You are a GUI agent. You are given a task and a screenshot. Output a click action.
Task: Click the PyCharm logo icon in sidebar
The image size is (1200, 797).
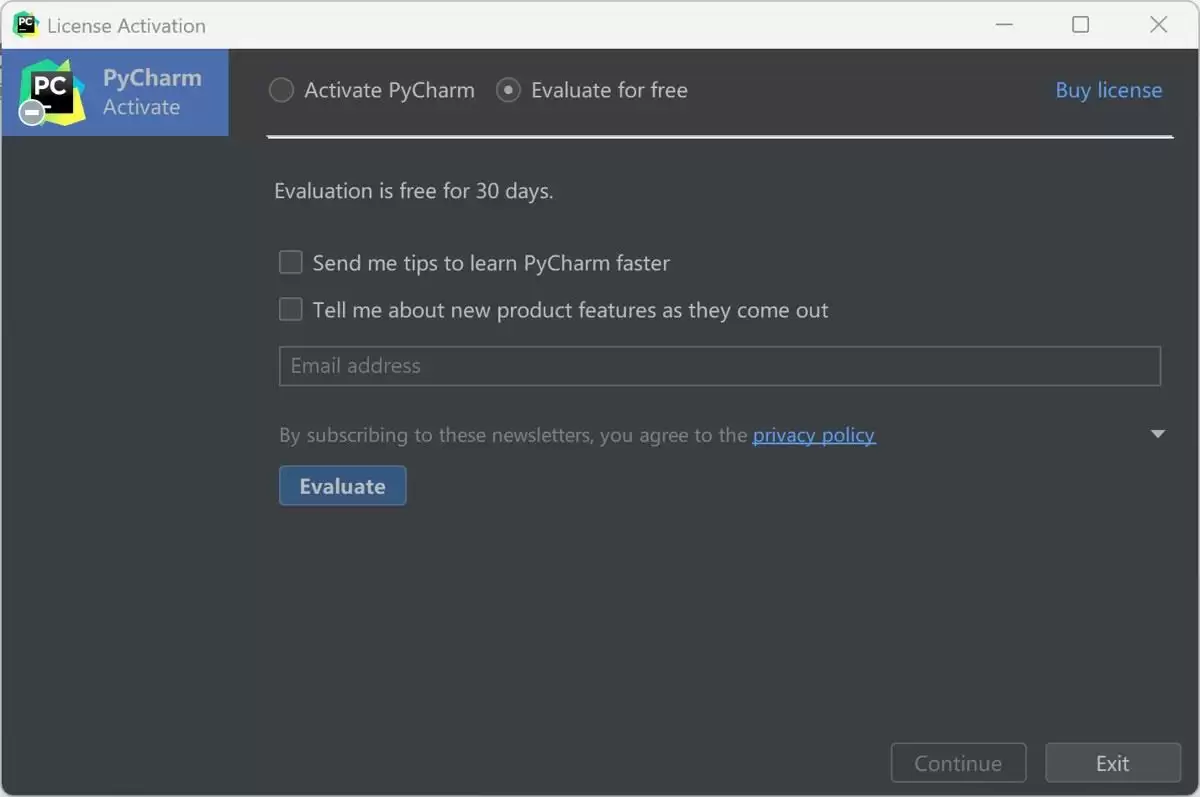coord(52,92)
